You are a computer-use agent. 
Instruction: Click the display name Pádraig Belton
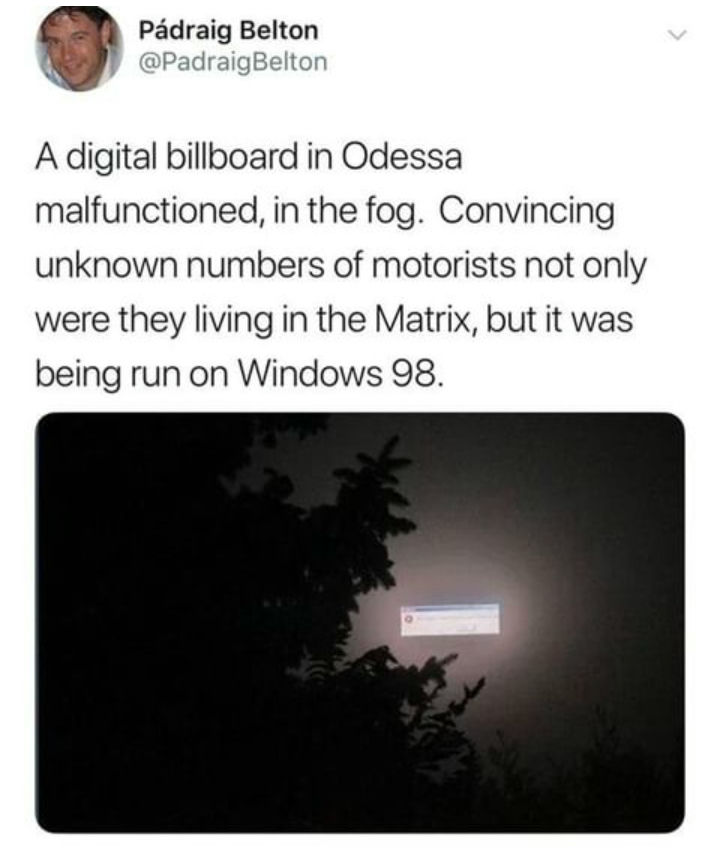point(228,30)
